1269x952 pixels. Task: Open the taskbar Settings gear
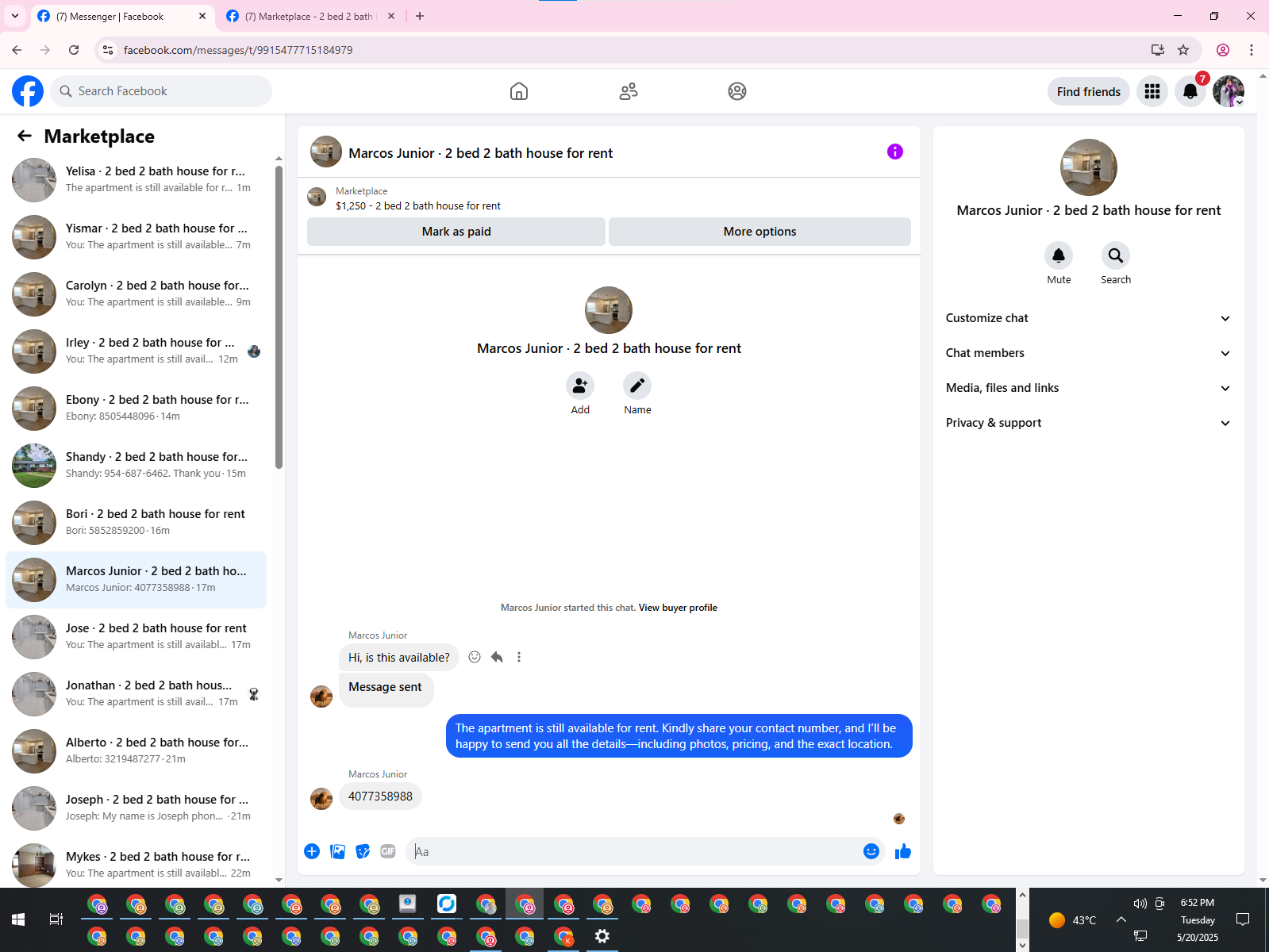(x=602, y=936)
